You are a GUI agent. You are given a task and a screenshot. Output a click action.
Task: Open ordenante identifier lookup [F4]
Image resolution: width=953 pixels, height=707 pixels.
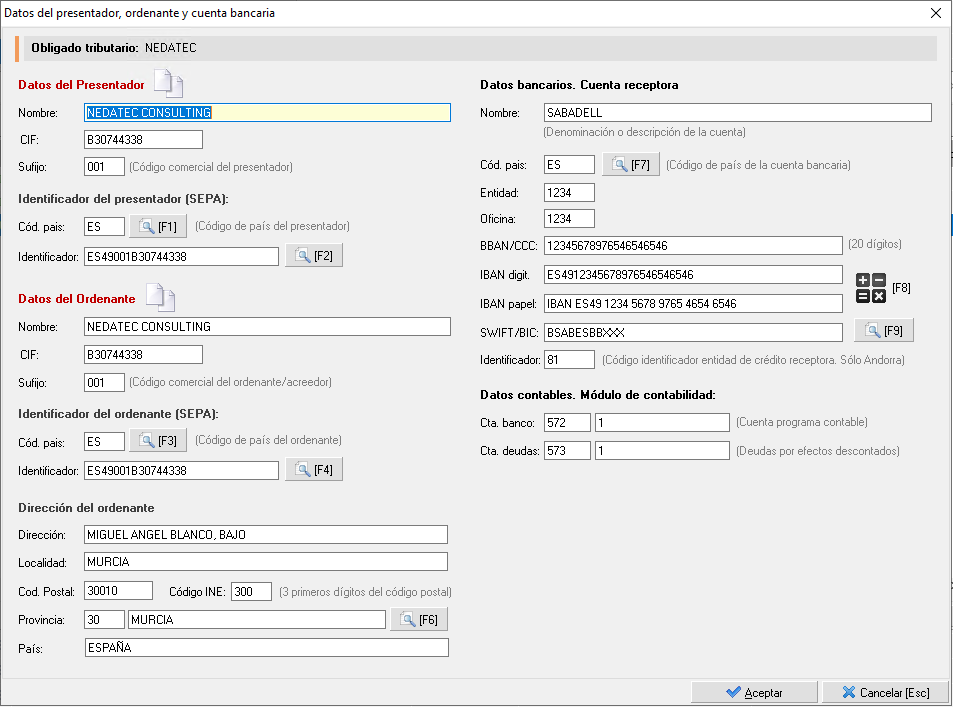(314, 470)
